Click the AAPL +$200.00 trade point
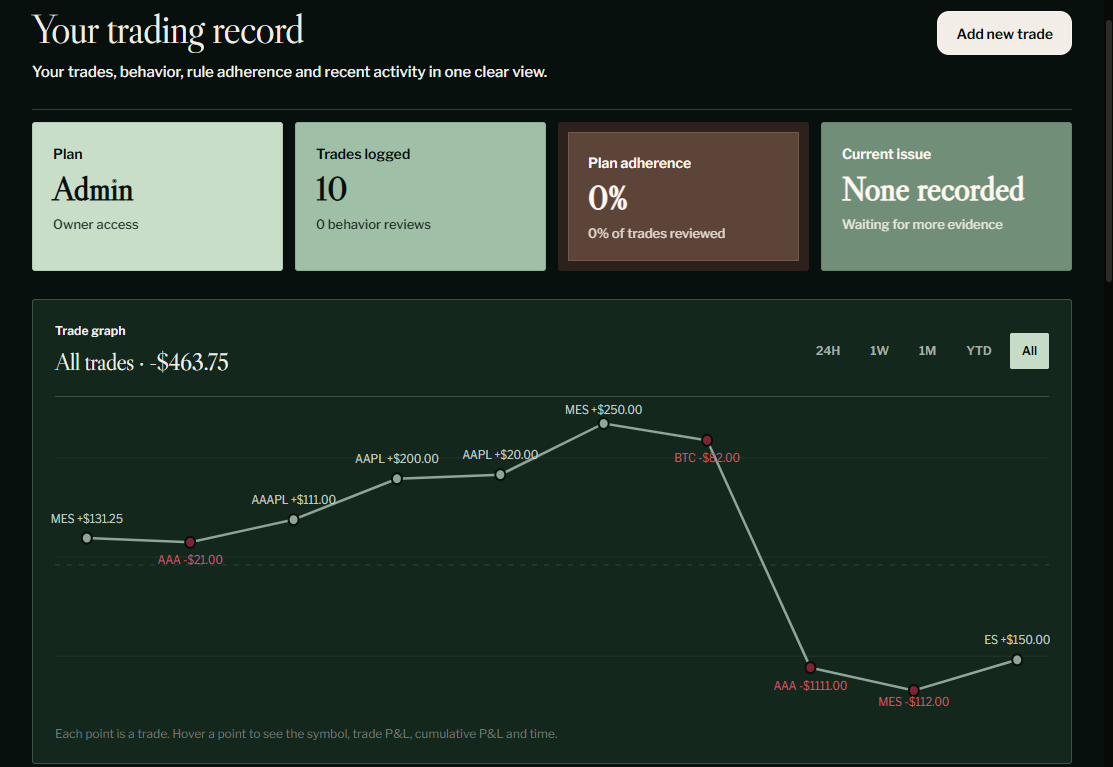The height and width of the screenshot is (767, 1113). tap(397, 478)
